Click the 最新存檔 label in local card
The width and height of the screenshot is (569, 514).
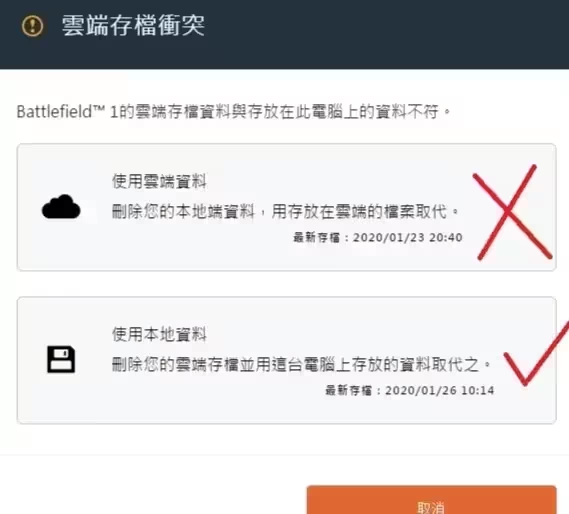pyautogui.click(x=348, y=390)
